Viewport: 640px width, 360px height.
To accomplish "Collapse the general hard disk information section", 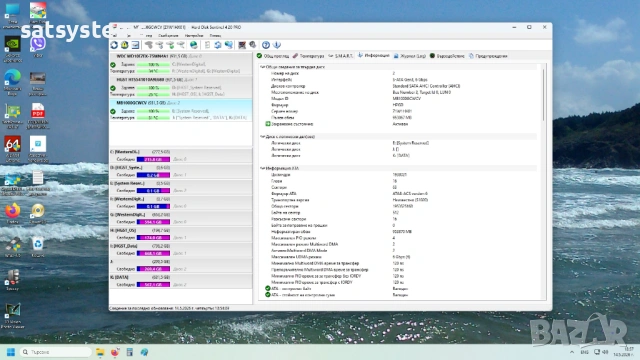I will (262, 67).
